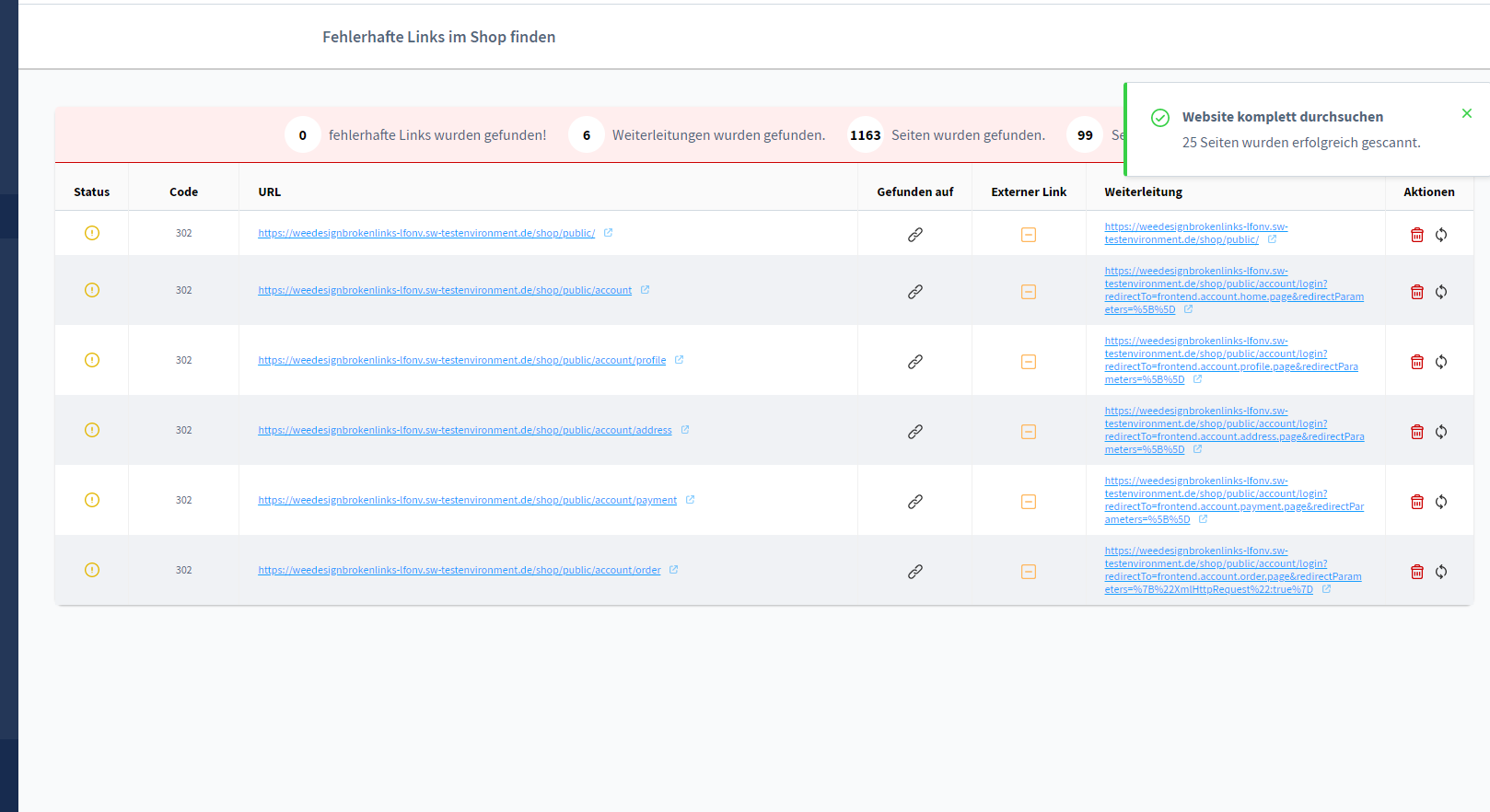Click the 'Gefunden auf' column header
The height and width of the screenshot is (812, 1490).
(915, 192)
